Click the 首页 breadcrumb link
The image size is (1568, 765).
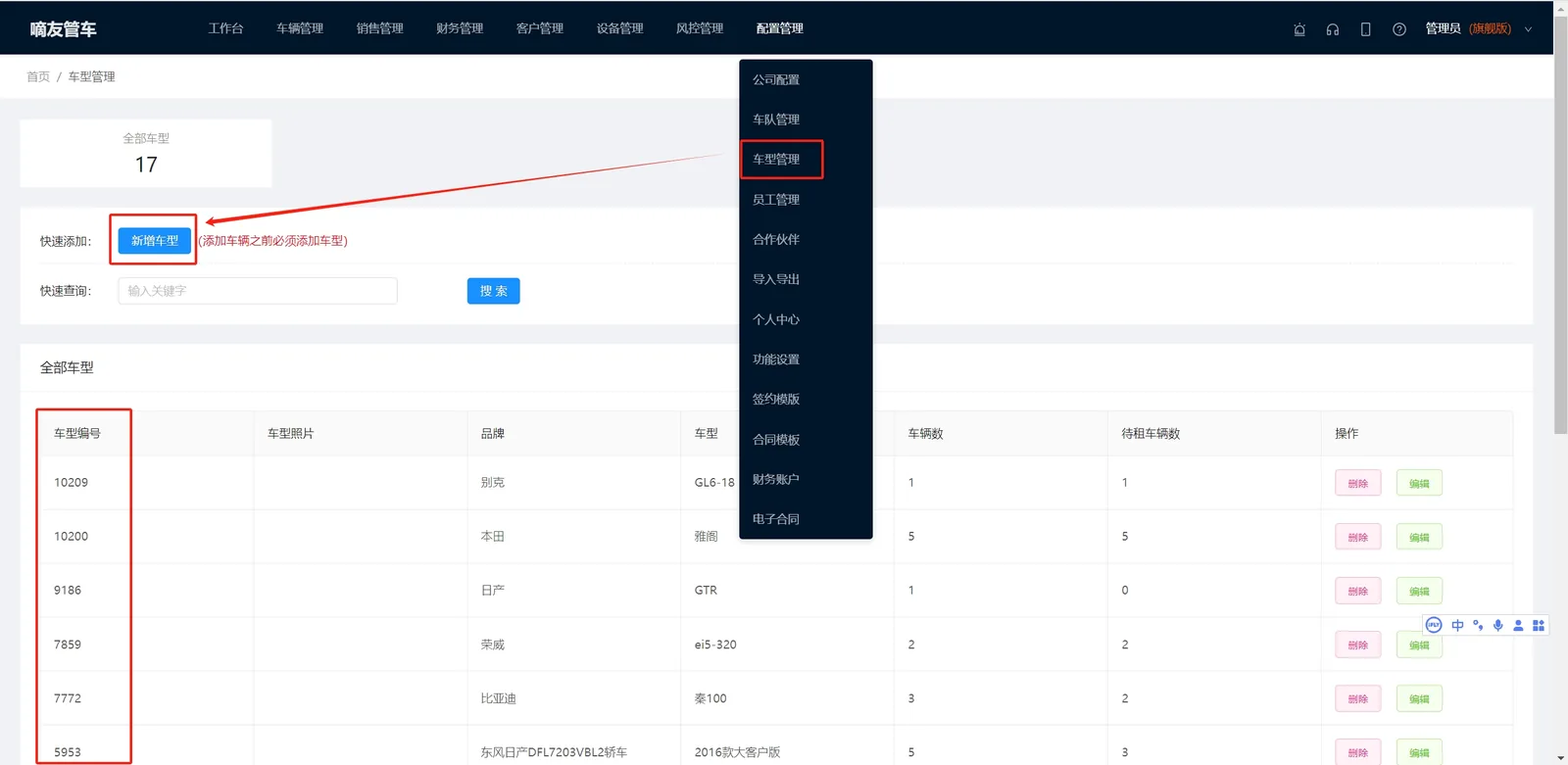(x=38, y=76)
